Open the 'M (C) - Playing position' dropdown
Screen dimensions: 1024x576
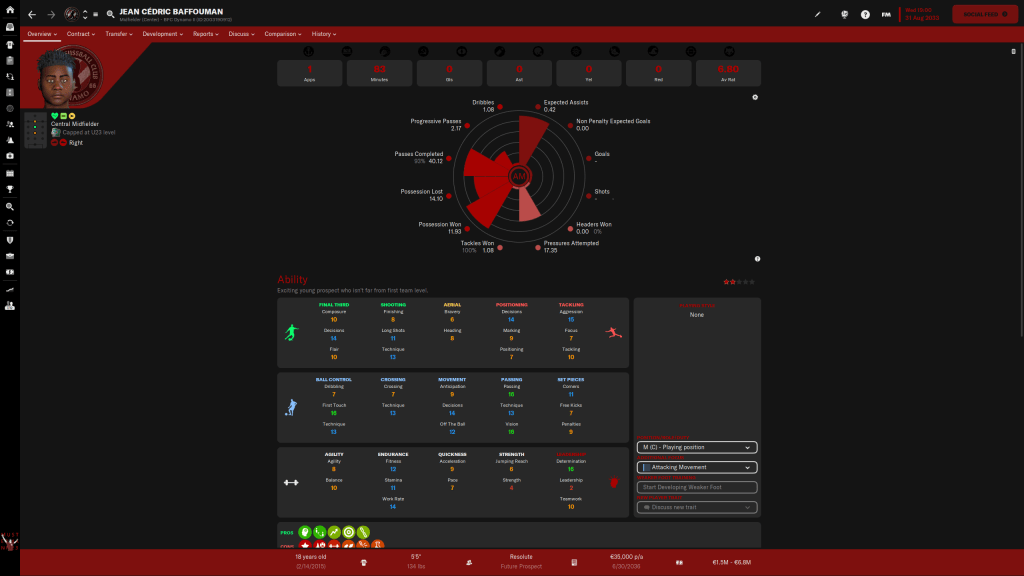point(696,447)
